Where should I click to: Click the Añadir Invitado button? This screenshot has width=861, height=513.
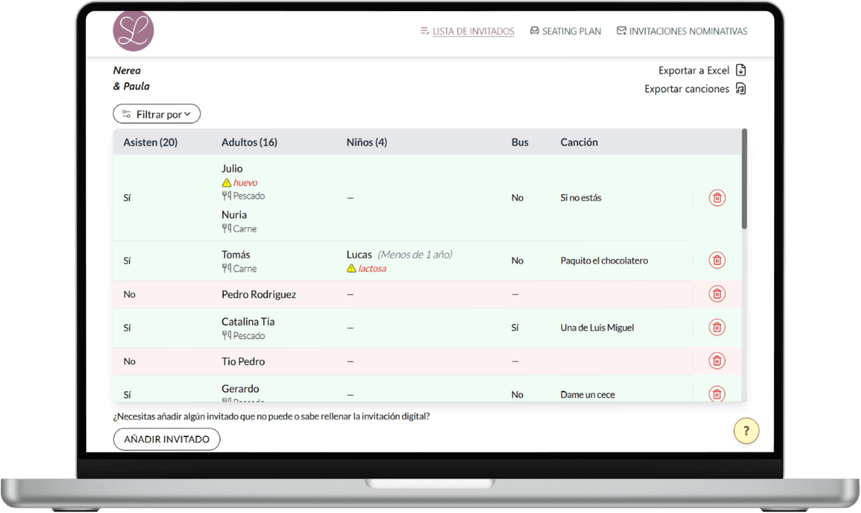tap(166, 439)
